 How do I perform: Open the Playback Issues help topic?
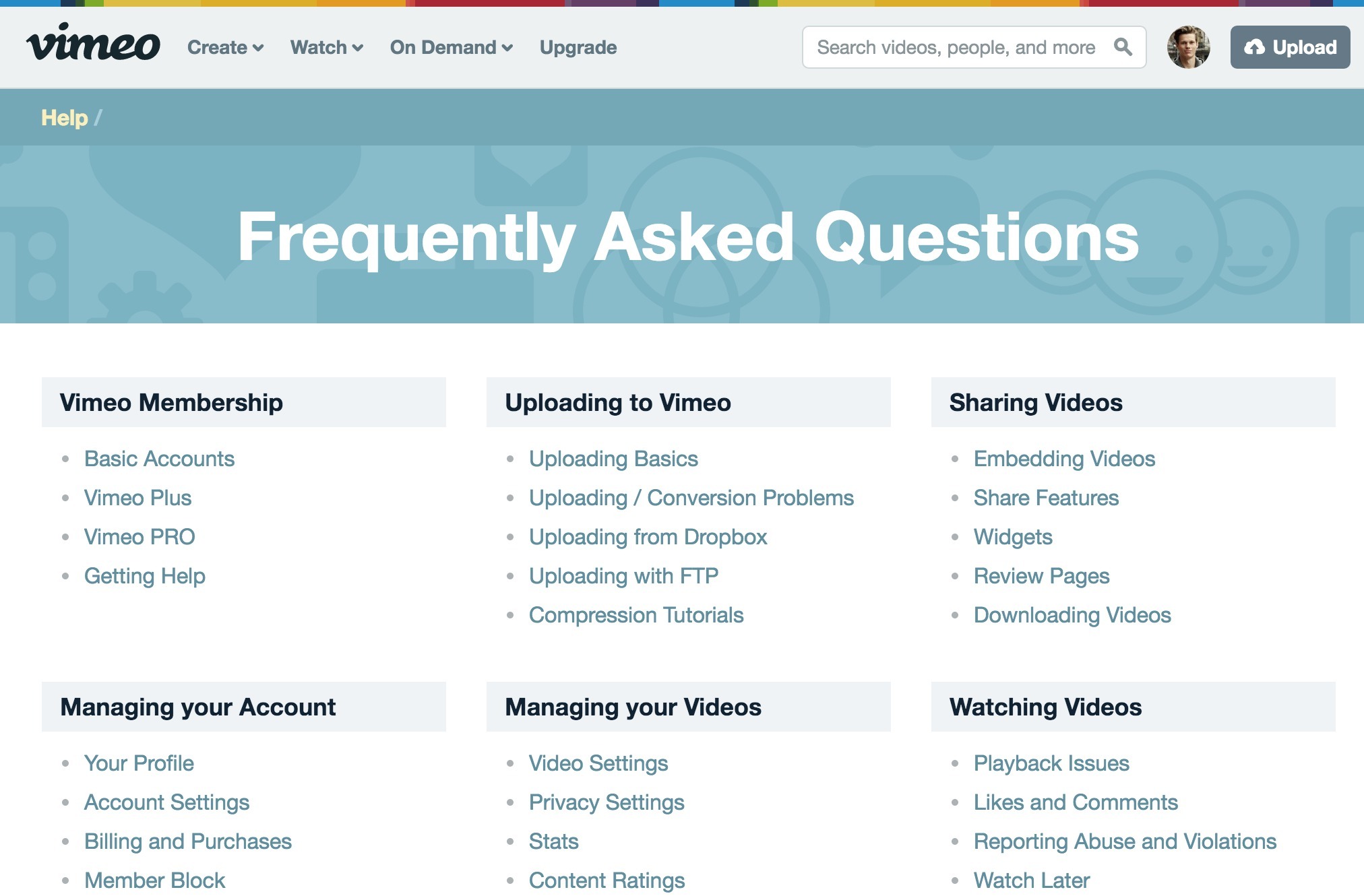1051,763
